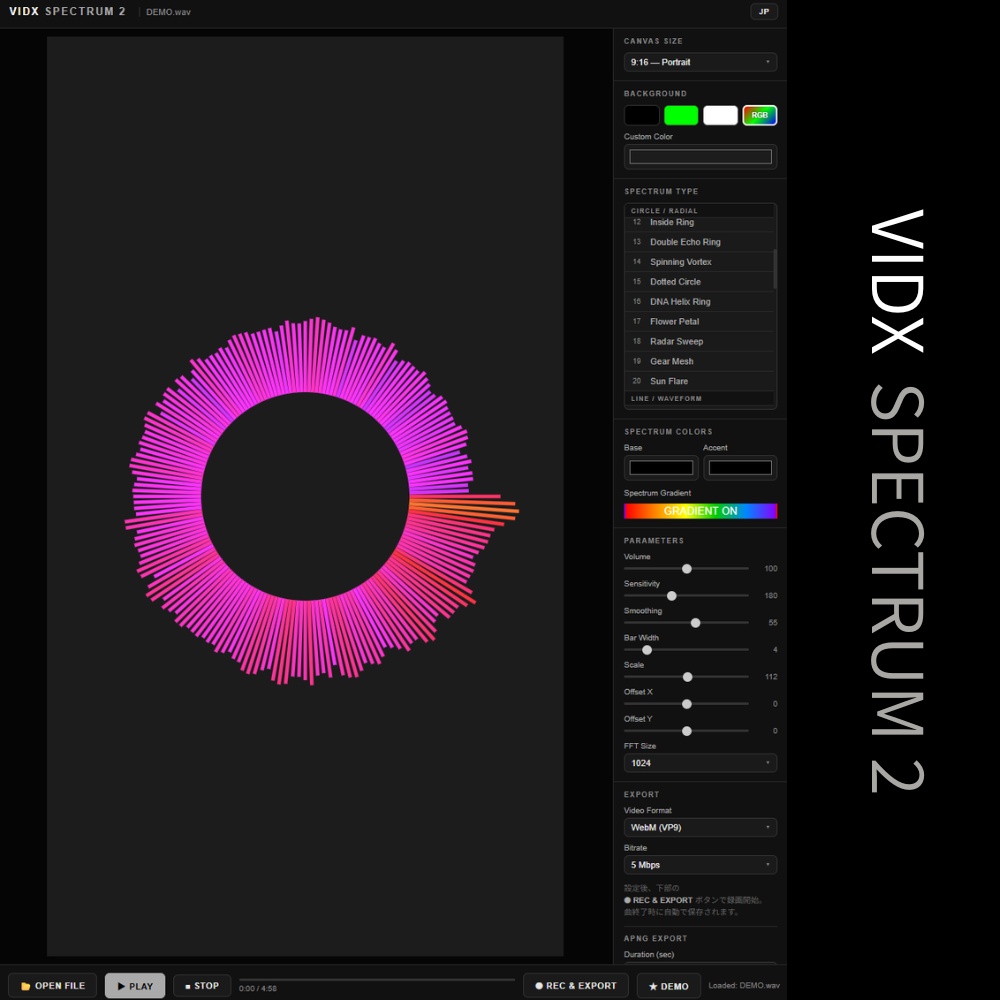
Task: Select Dotted Circle spectrum type
Action: tap(700, 281)
